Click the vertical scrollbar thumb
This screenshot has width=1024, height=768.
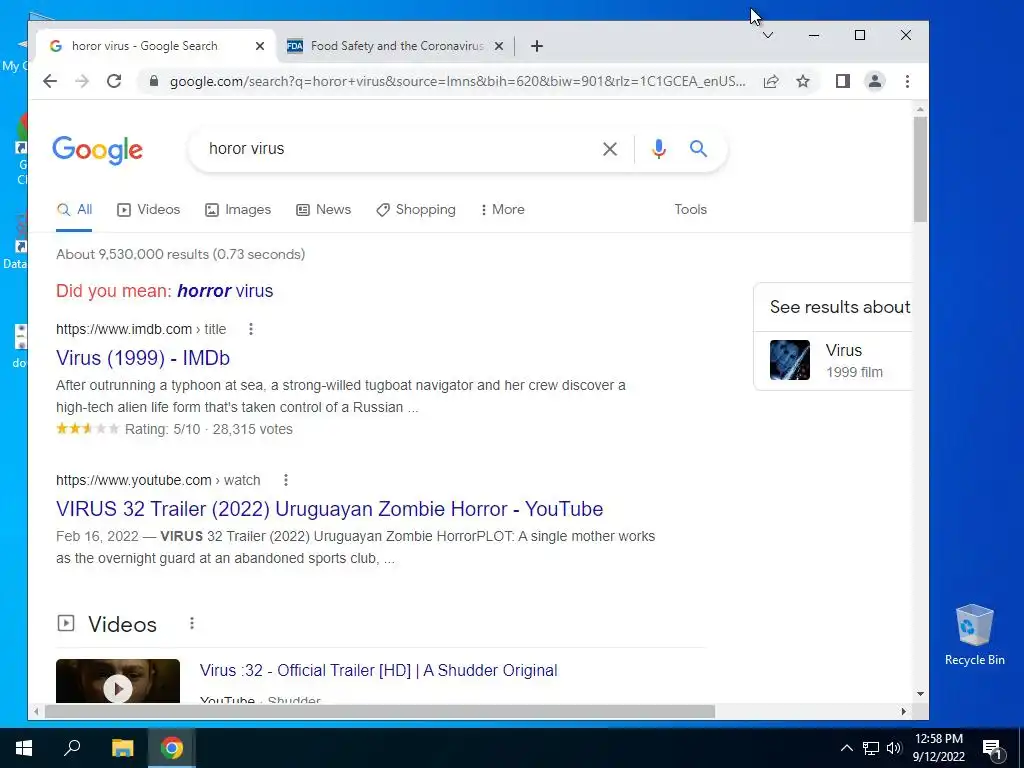click(920, 170)
